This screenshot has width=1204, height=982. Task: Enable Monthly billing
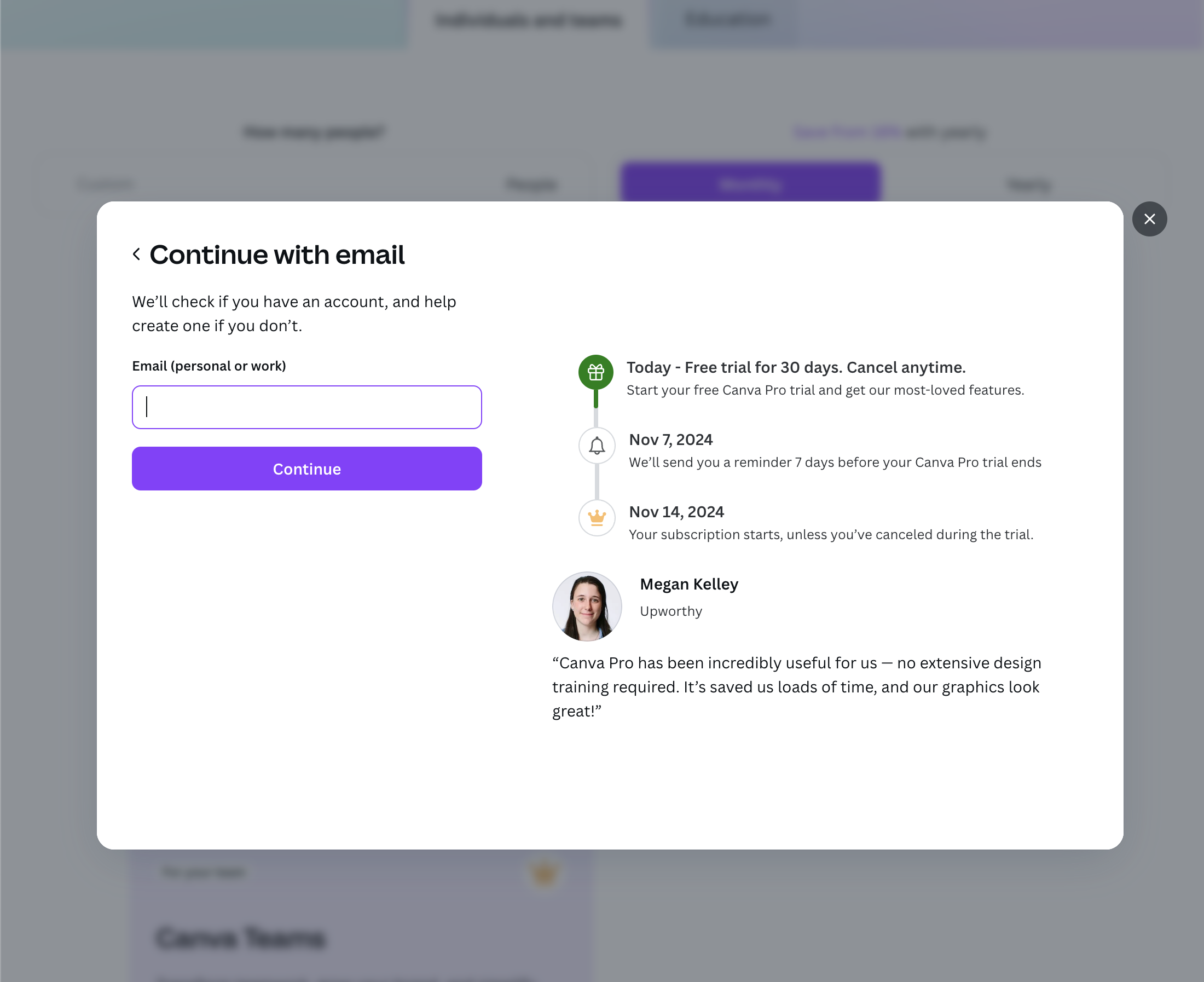tap(749, 183)
